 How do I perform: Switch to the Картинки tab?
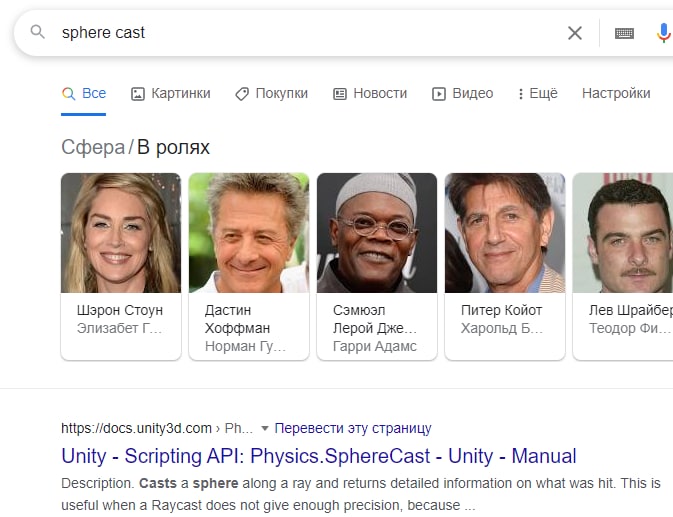[170, 93]
